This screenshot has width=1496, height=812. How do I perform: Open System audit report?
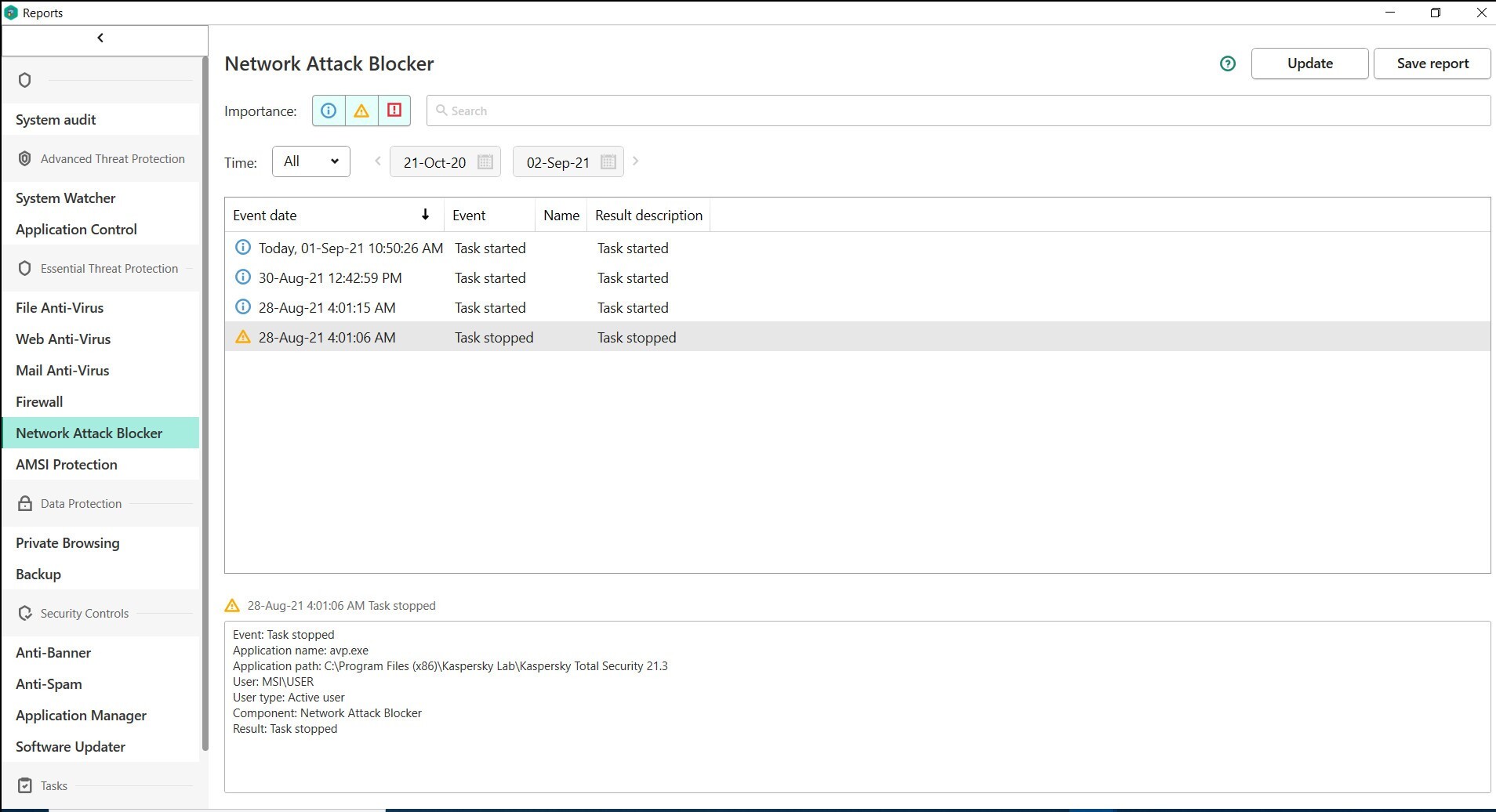100,119
